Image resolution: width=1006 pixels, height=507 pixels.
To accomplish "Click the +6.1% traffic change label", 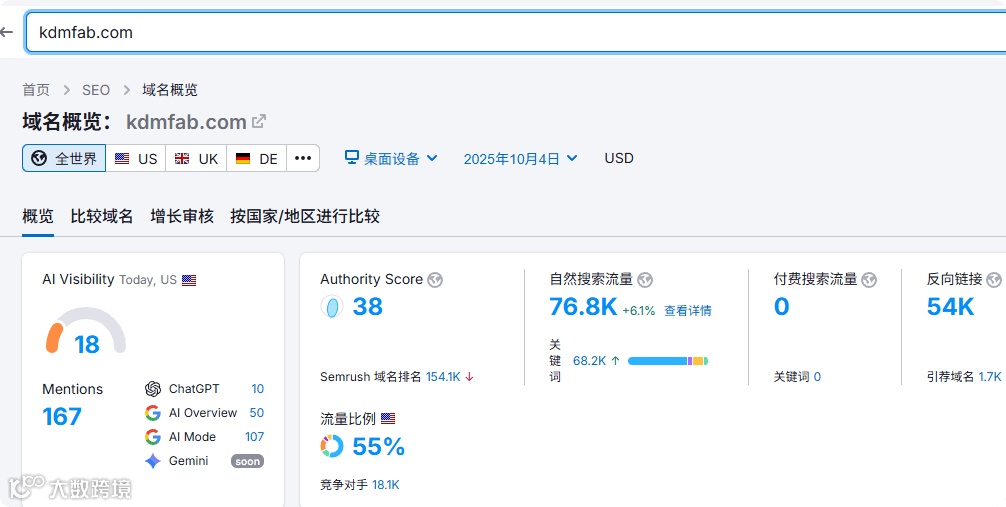I will 638,311.
